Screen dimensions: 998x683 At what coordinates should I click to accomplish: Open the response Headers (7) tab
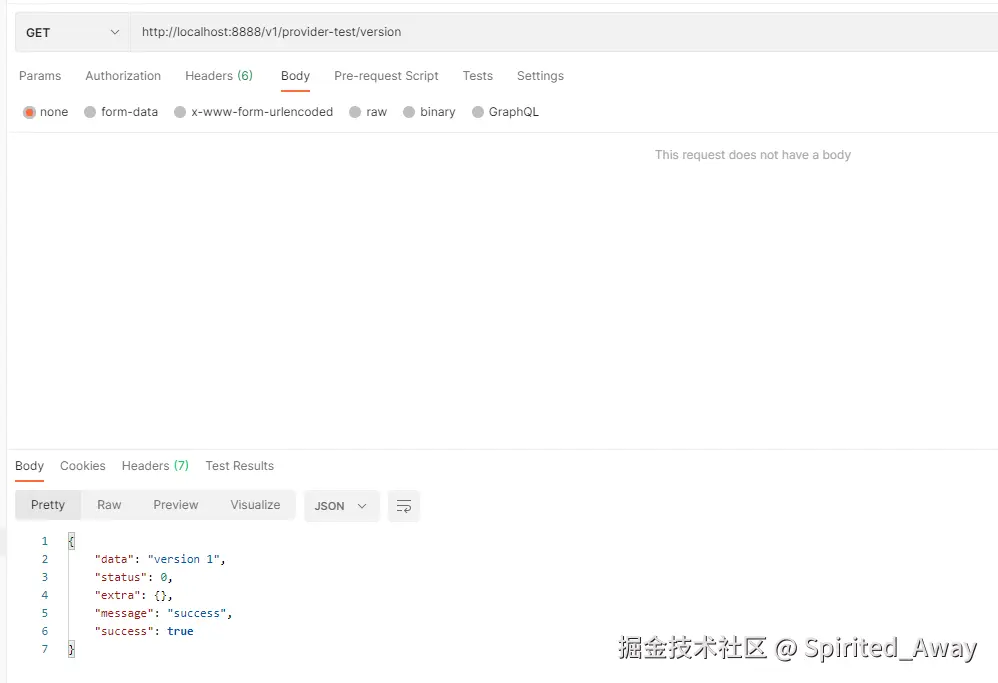pyautogui.click(x=155, y=466)
